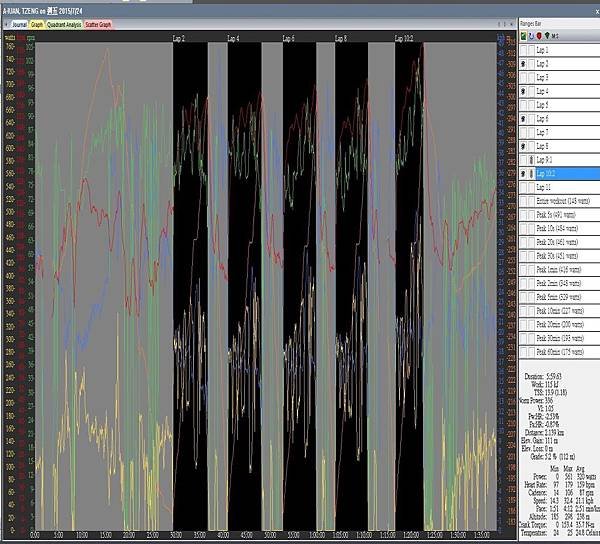Switch to the Scatter Graph tab
The image size is (600, 544).
(98, 25)
